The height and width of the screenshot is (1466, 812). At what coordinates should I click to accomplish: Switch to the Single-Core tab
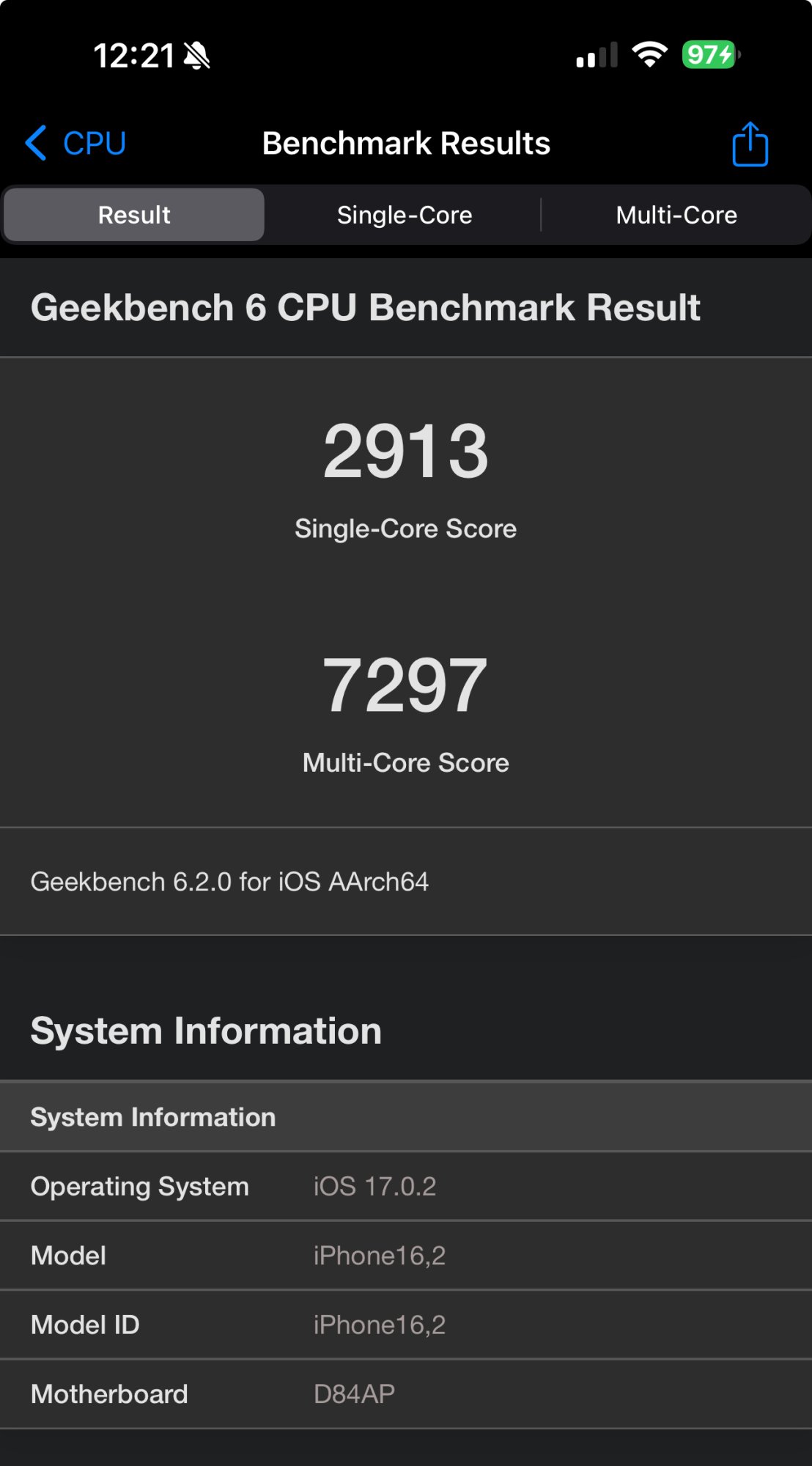(405, 215)
